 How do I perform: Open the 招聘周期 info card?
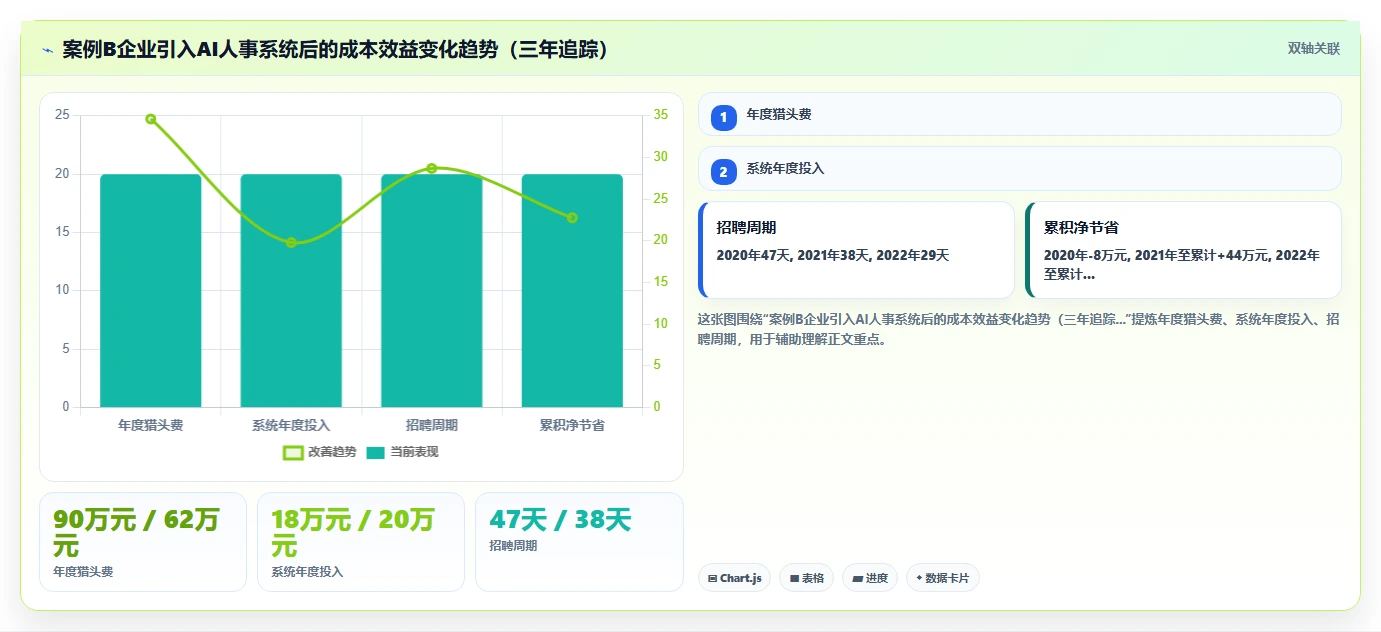point(856,250)
